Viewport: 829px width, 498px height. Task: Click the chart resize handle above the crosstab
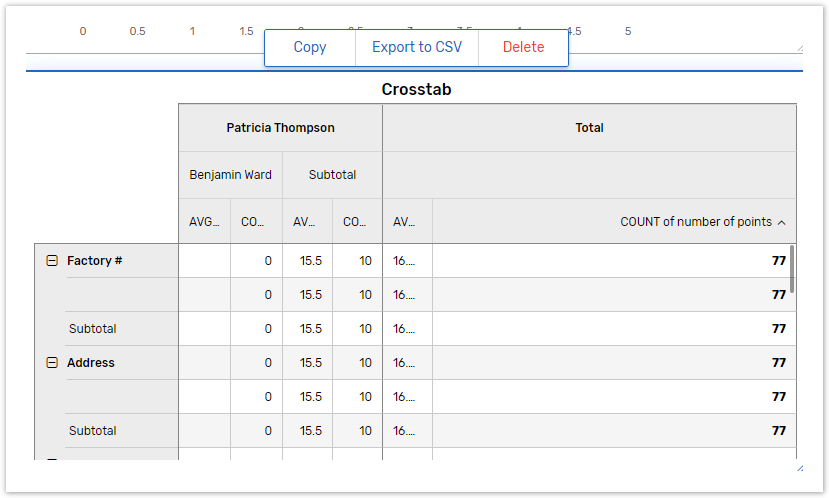point(798,47)
